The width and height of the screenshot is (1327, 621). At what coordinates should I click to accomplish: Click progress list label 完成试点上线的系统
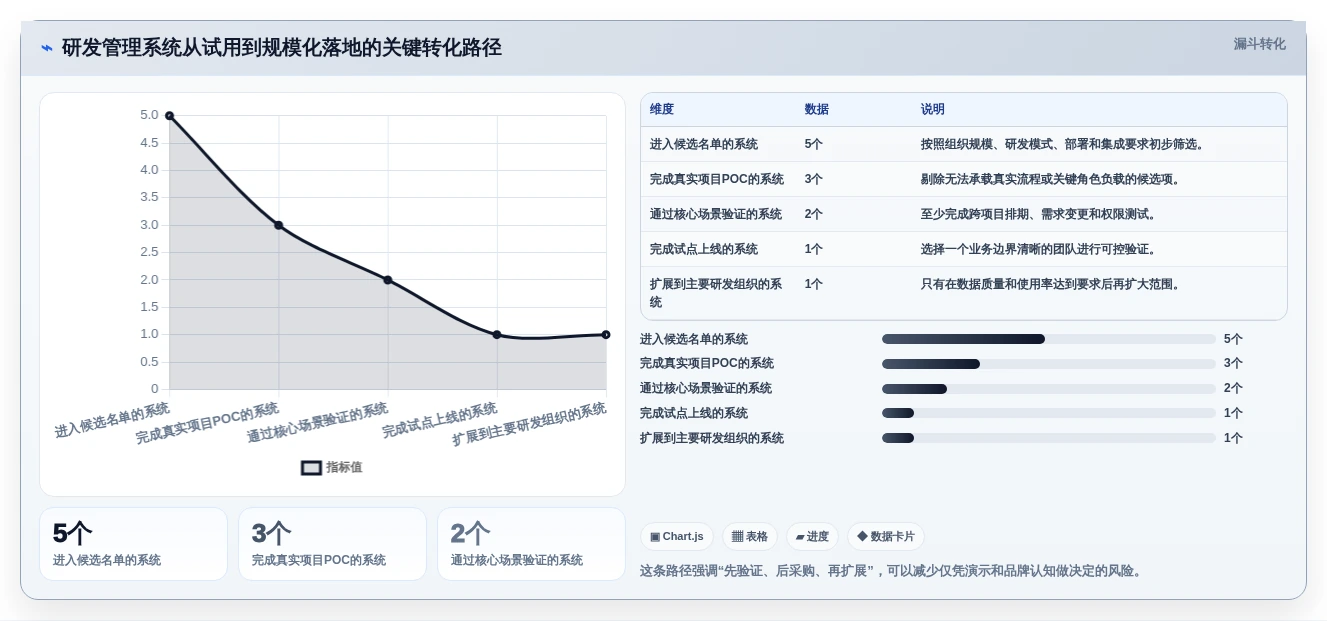click(x=694, y=413)
